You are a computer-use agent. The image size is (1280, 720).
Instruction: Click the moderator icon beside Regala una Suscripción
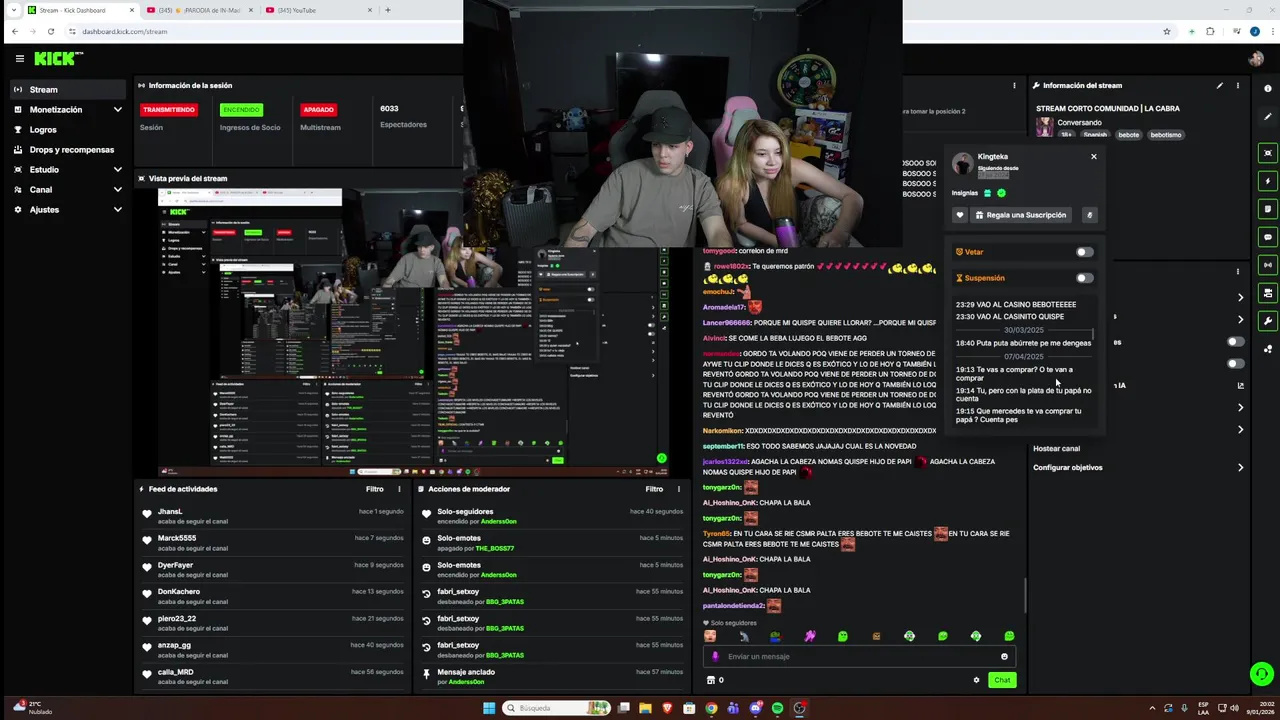[x=1089, y=215]
